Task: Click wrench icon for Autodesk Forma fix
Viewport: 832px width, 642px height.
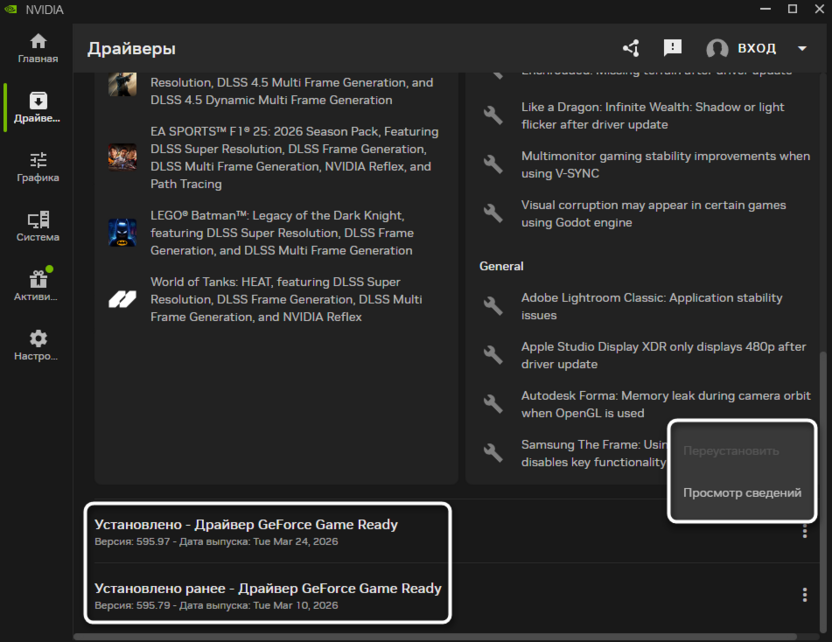Action: pos(493,404)
